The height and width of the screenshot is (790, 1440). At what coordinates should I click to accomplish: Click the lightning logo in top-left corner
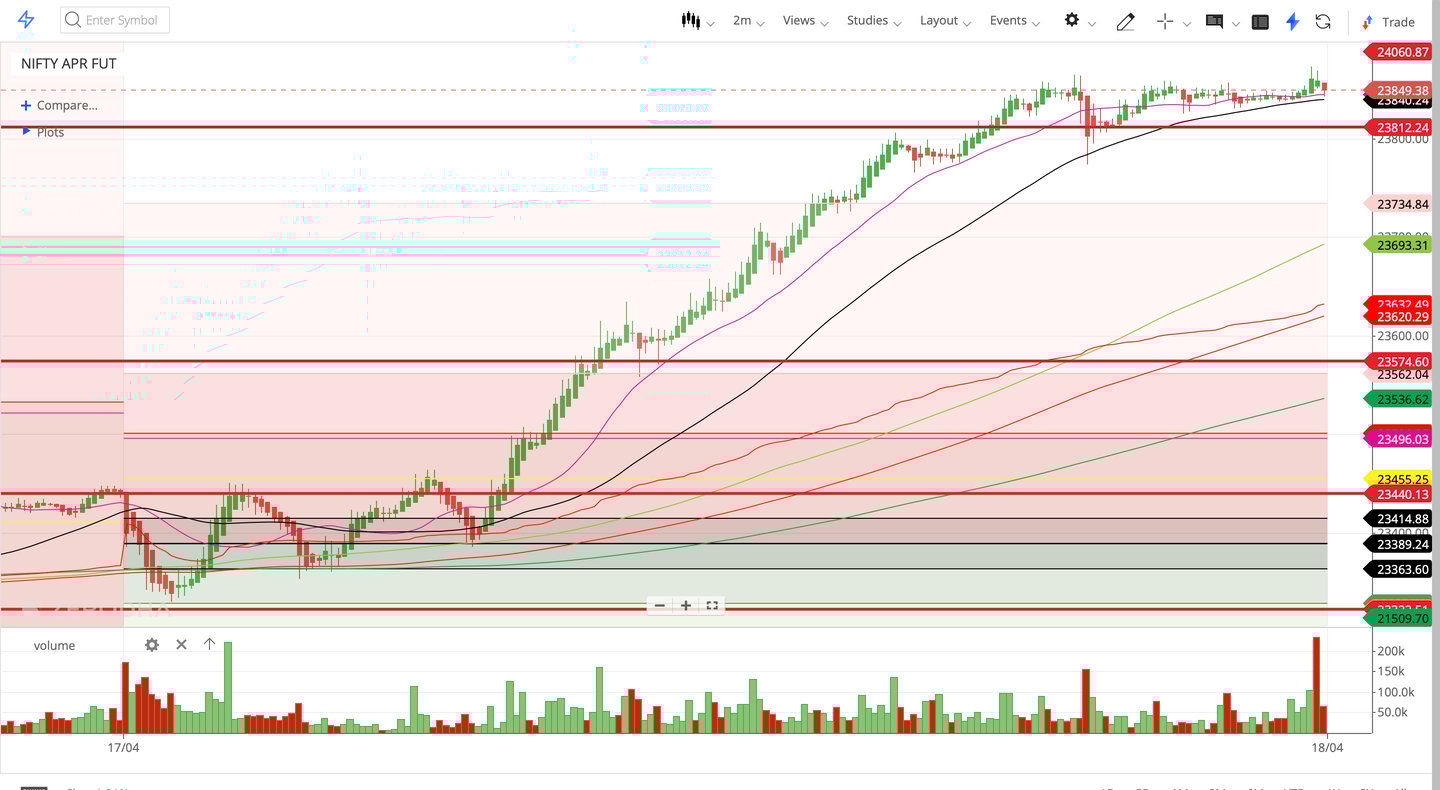tap(26, 20)
